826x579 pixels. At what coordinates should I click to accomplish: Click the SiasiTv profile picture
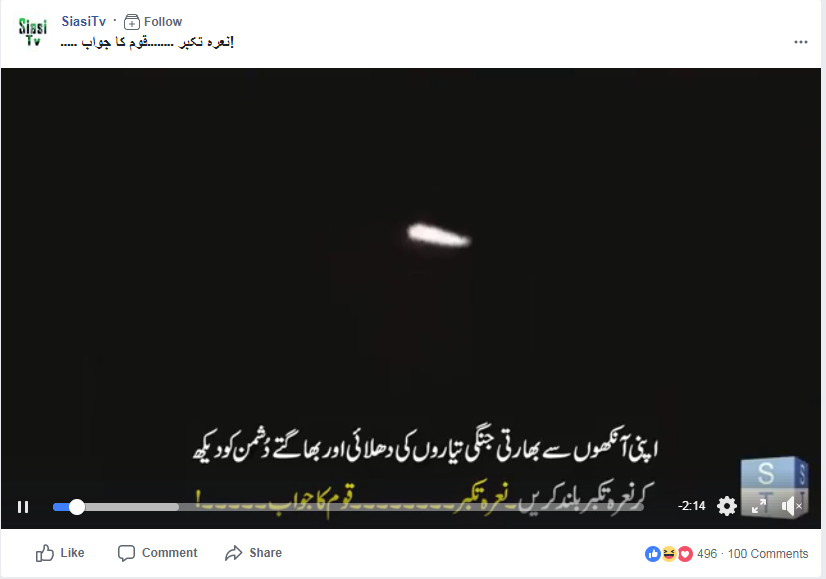coord(33,32)
